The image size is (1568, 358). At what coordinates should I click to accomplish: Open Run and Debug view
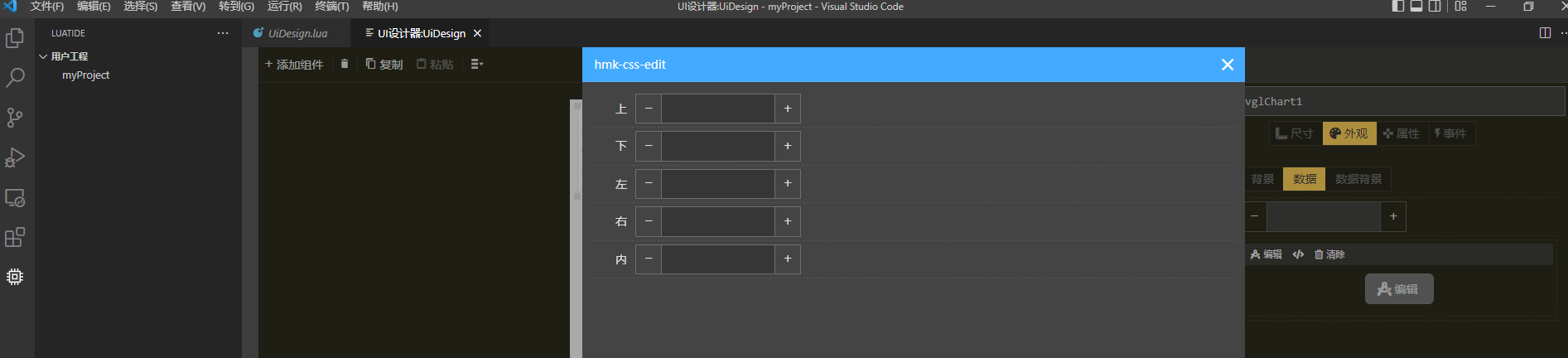(x=15, y=157)
